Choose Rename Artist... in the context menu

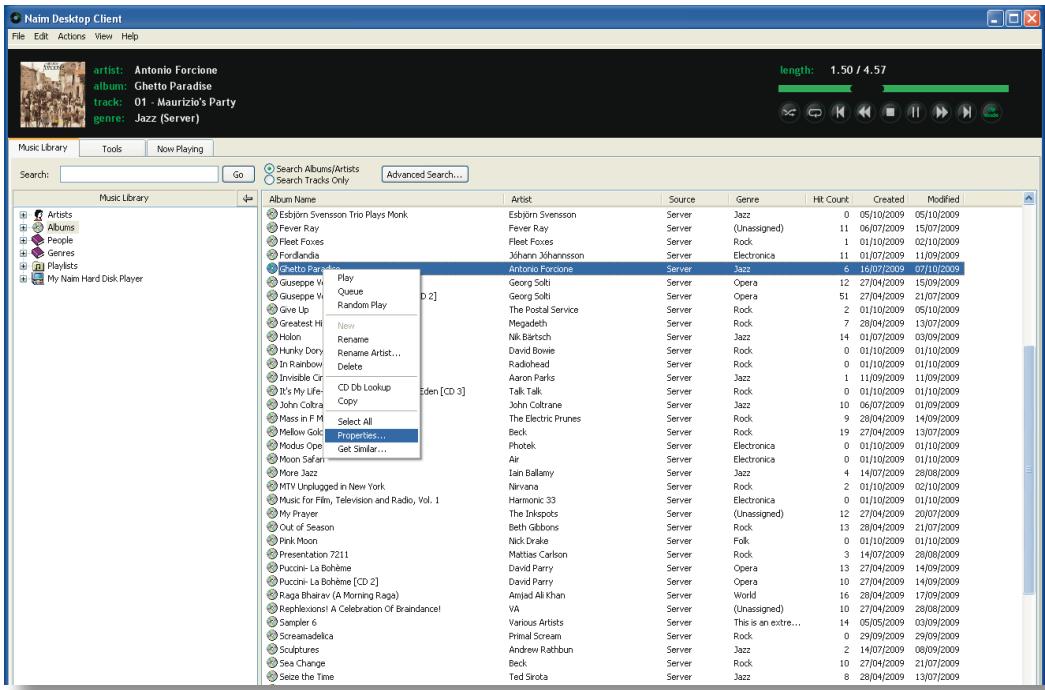click(371, 353)
